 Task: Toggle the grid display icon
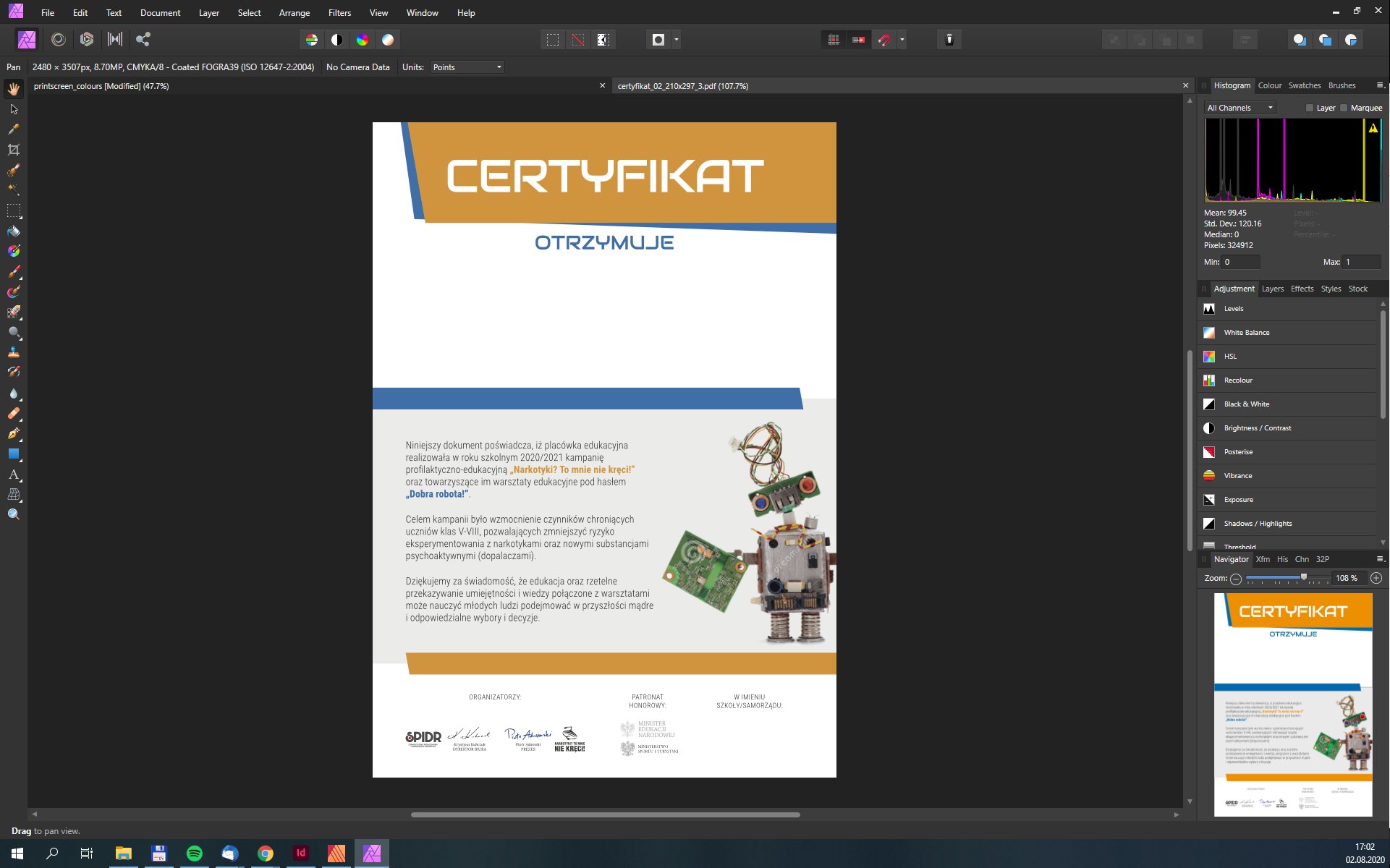click(834, 40)
